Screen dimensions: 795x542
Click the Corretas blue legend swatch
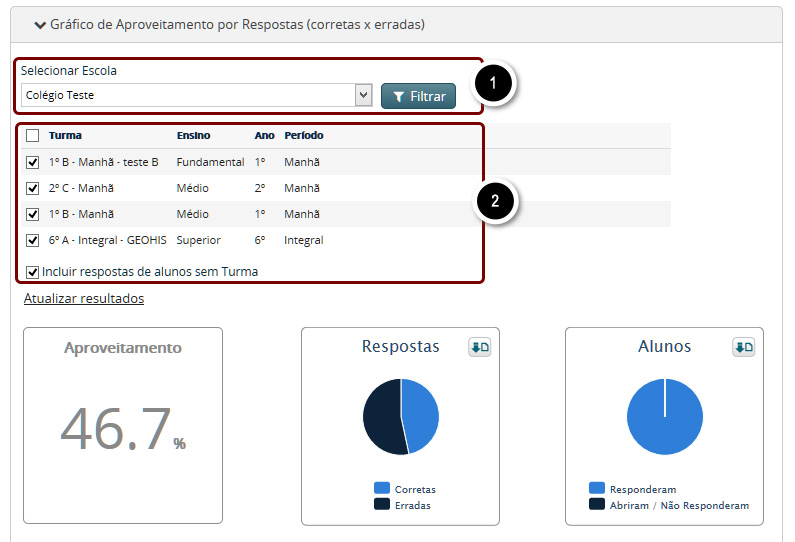click(x=382, y=489)
